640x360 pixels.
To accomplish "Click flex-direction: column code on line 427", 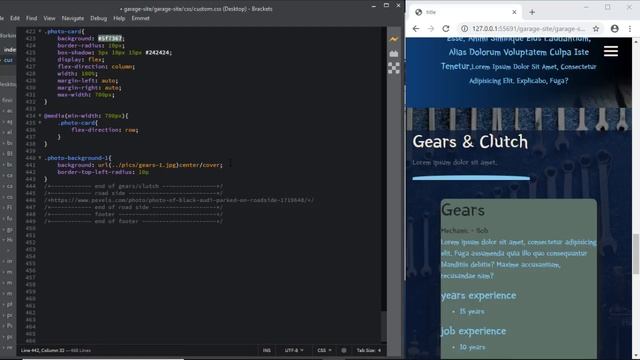I will pos(96,66).
